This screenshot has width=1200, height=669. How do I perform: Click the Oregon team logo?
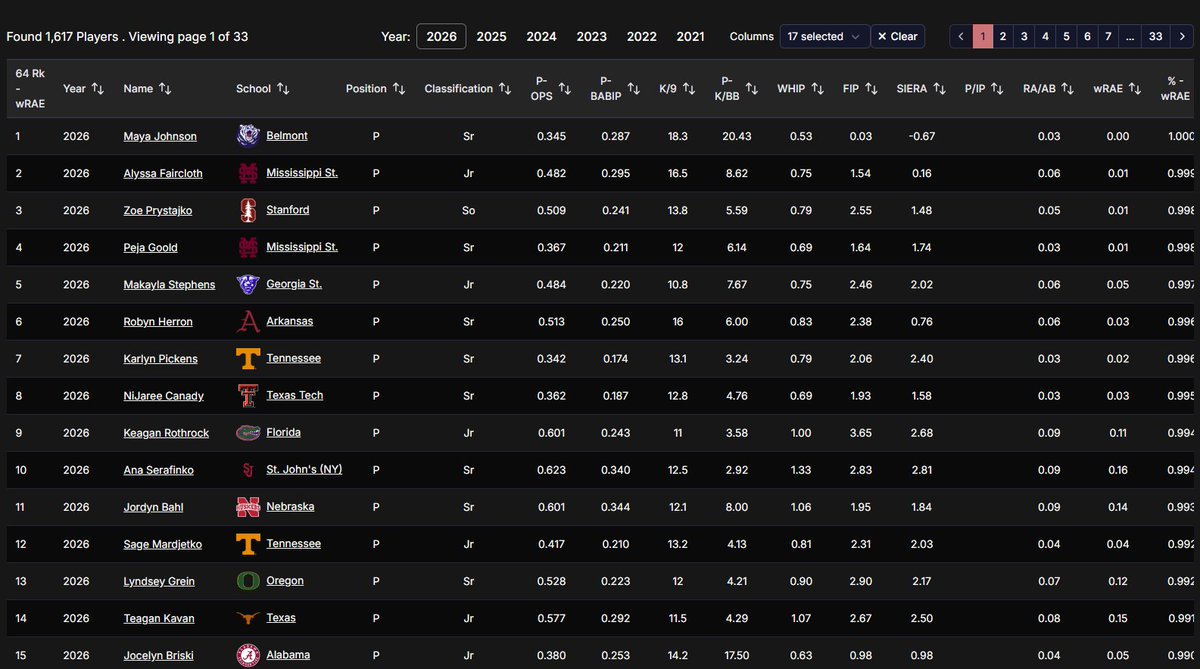coord(248,580)
